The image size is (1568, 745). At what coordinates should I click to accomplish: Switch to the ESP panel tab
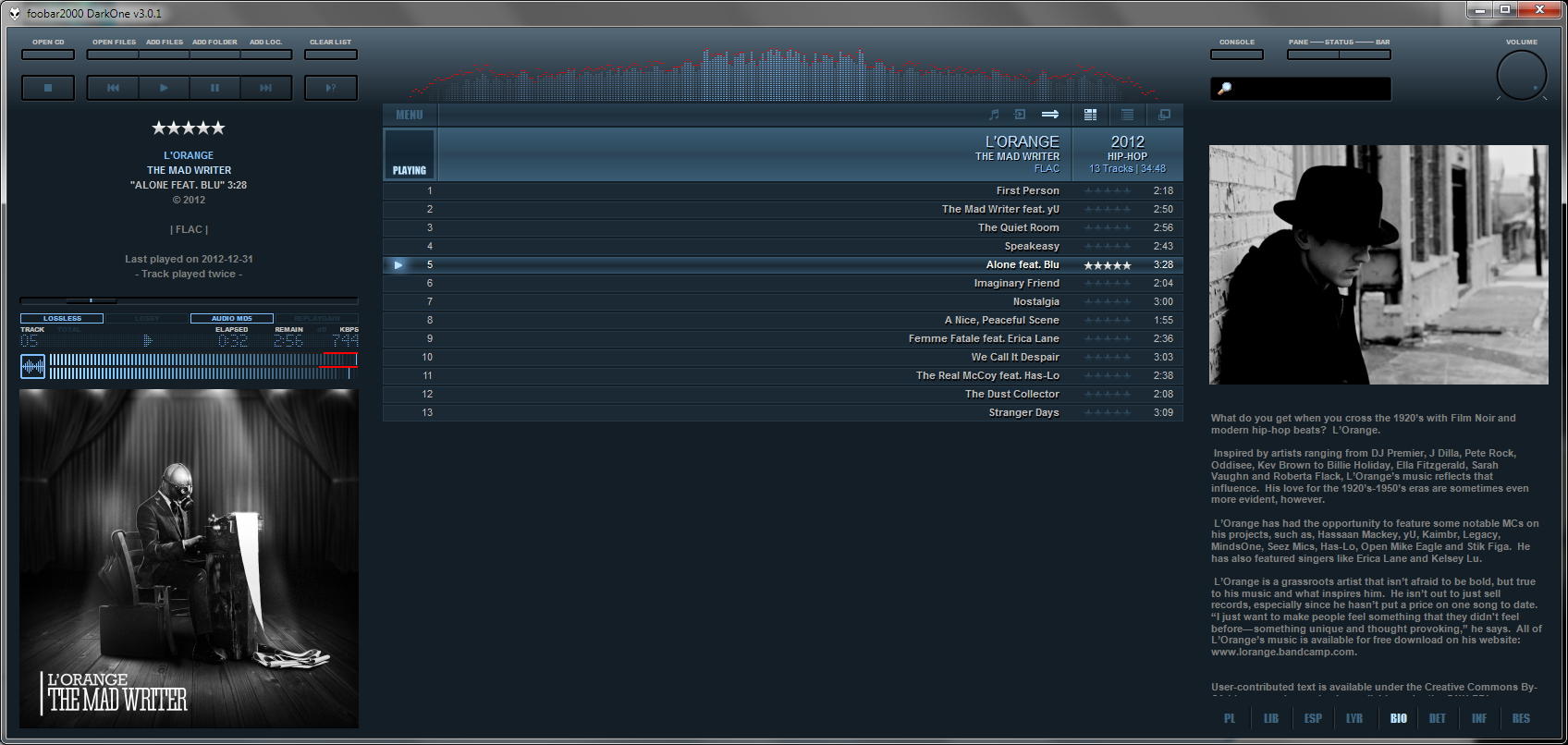1313,718
